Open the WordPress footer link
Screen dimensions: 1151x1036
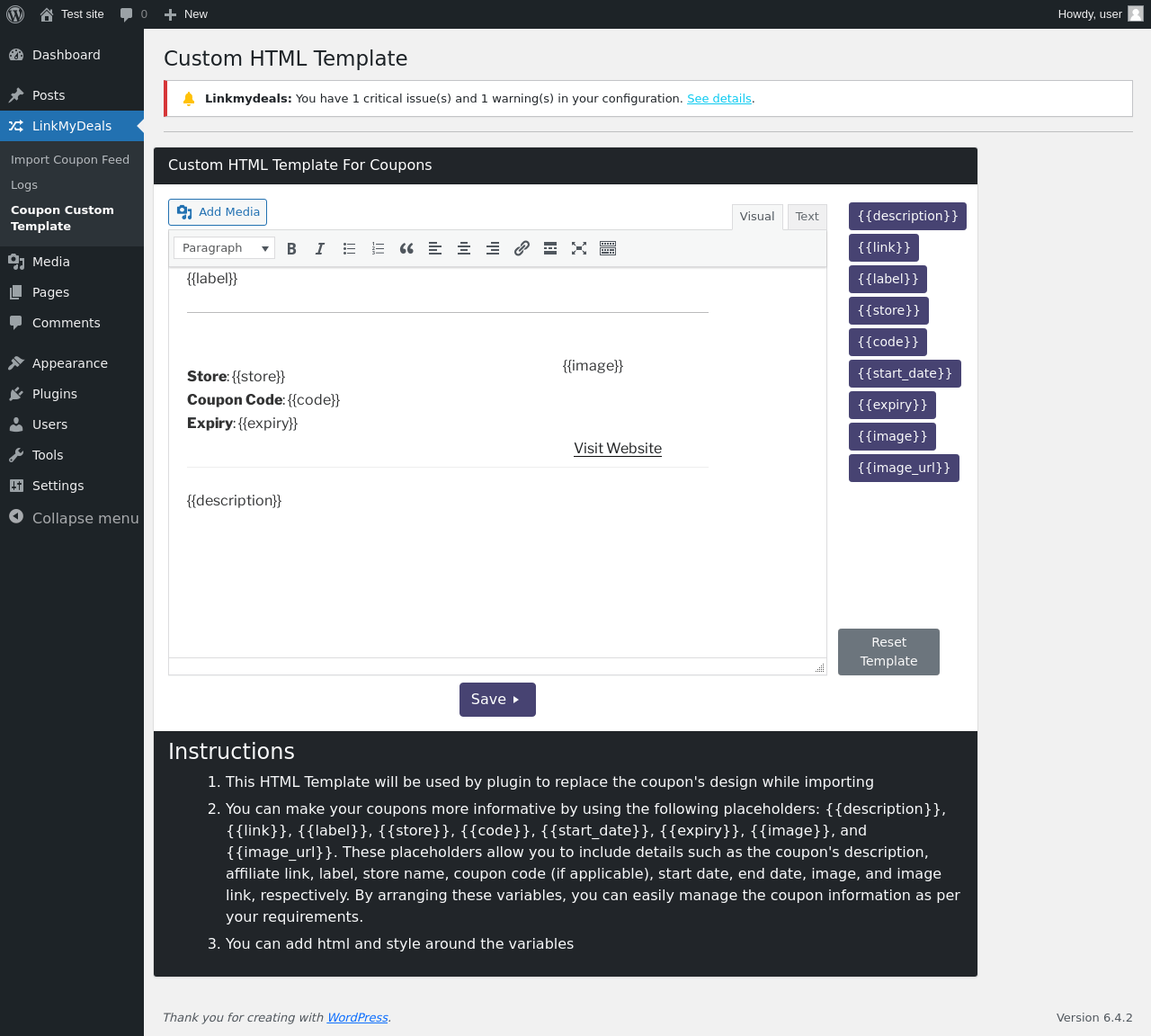click(358, 1018)
